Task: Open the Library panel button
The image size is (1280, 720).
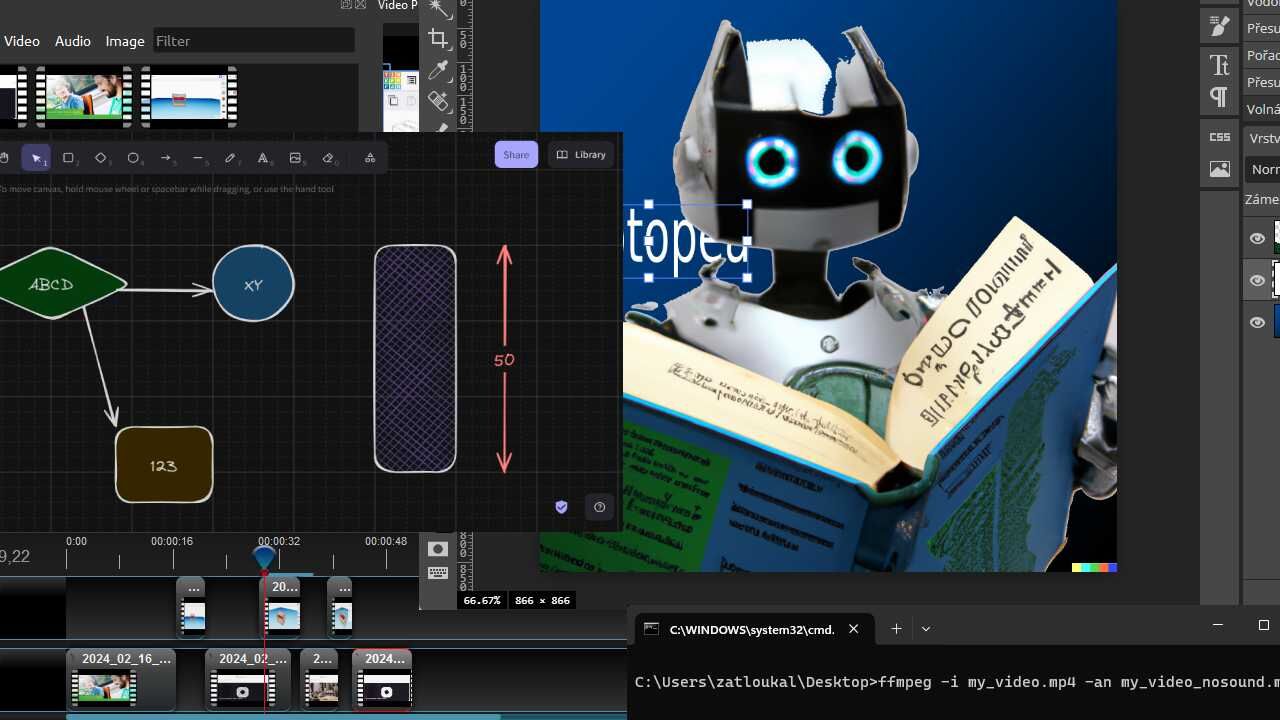Action: click(581, 155)
